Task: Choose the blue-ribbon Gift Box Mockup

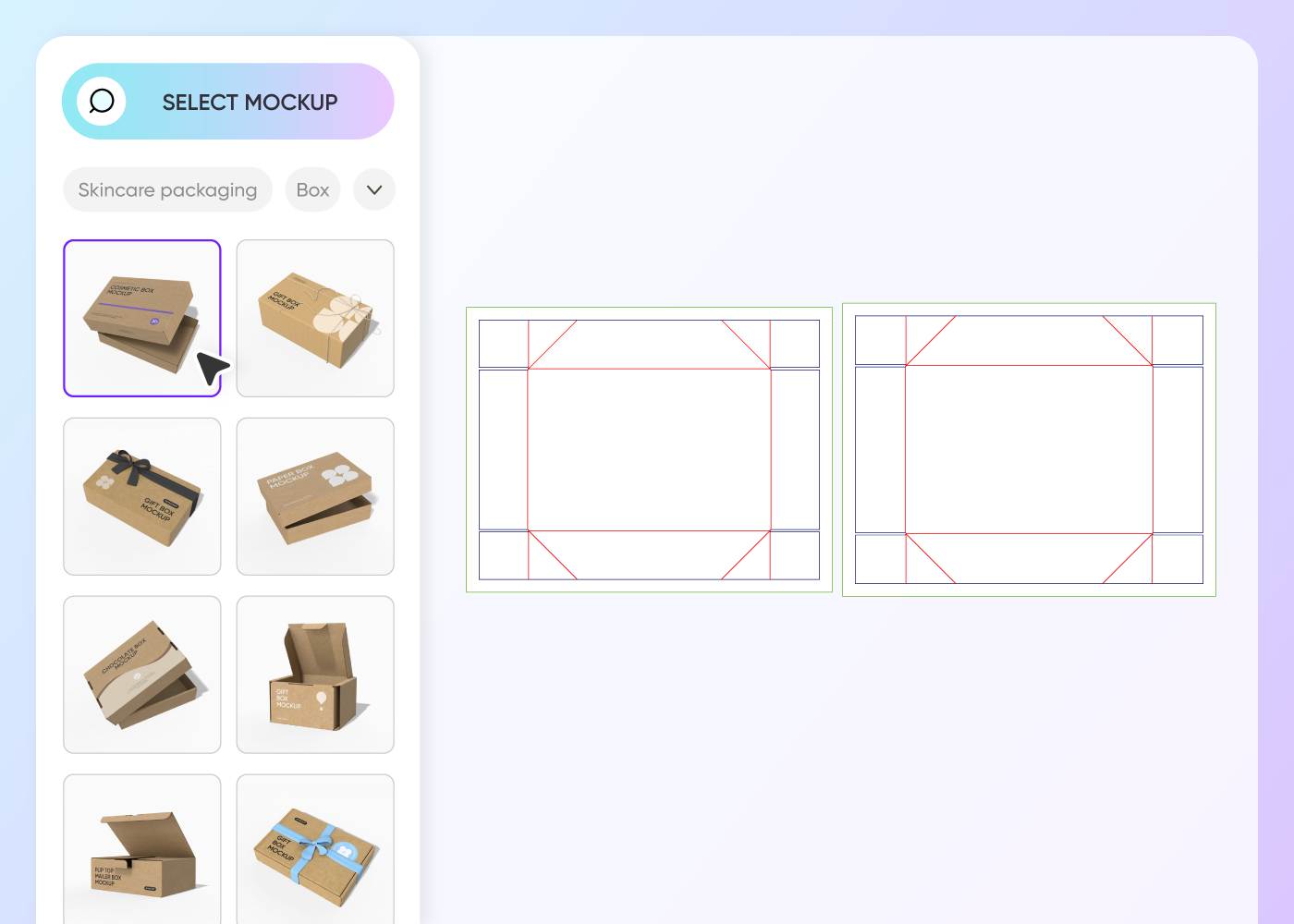Action: (314, 850)
